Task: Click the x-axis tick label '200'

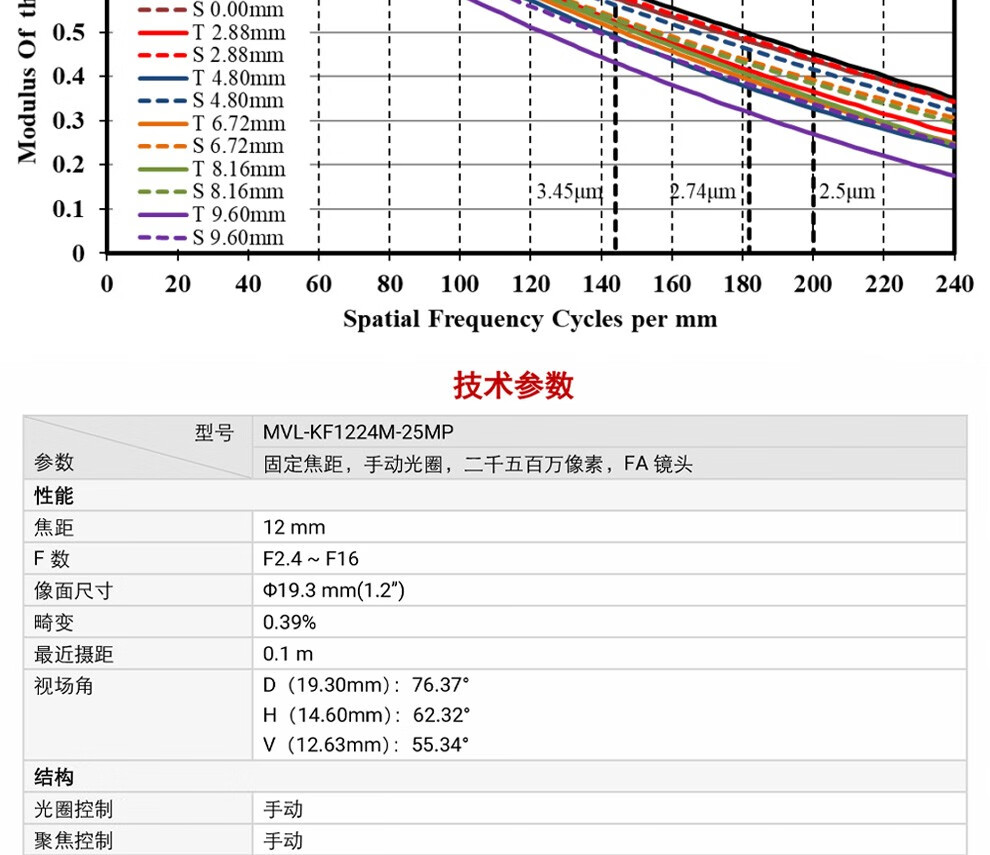Action: [x=813, y=284]
